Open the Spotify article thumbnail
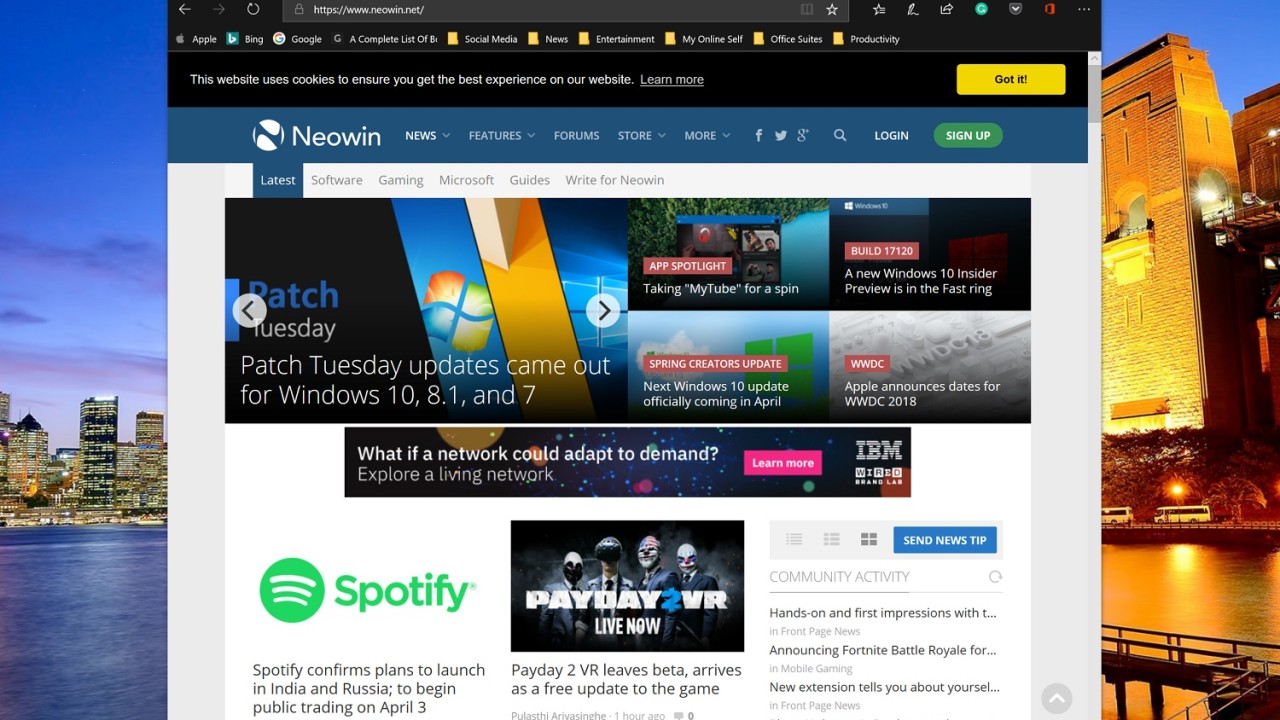1280x720 pixels. (x=369, y=586)
